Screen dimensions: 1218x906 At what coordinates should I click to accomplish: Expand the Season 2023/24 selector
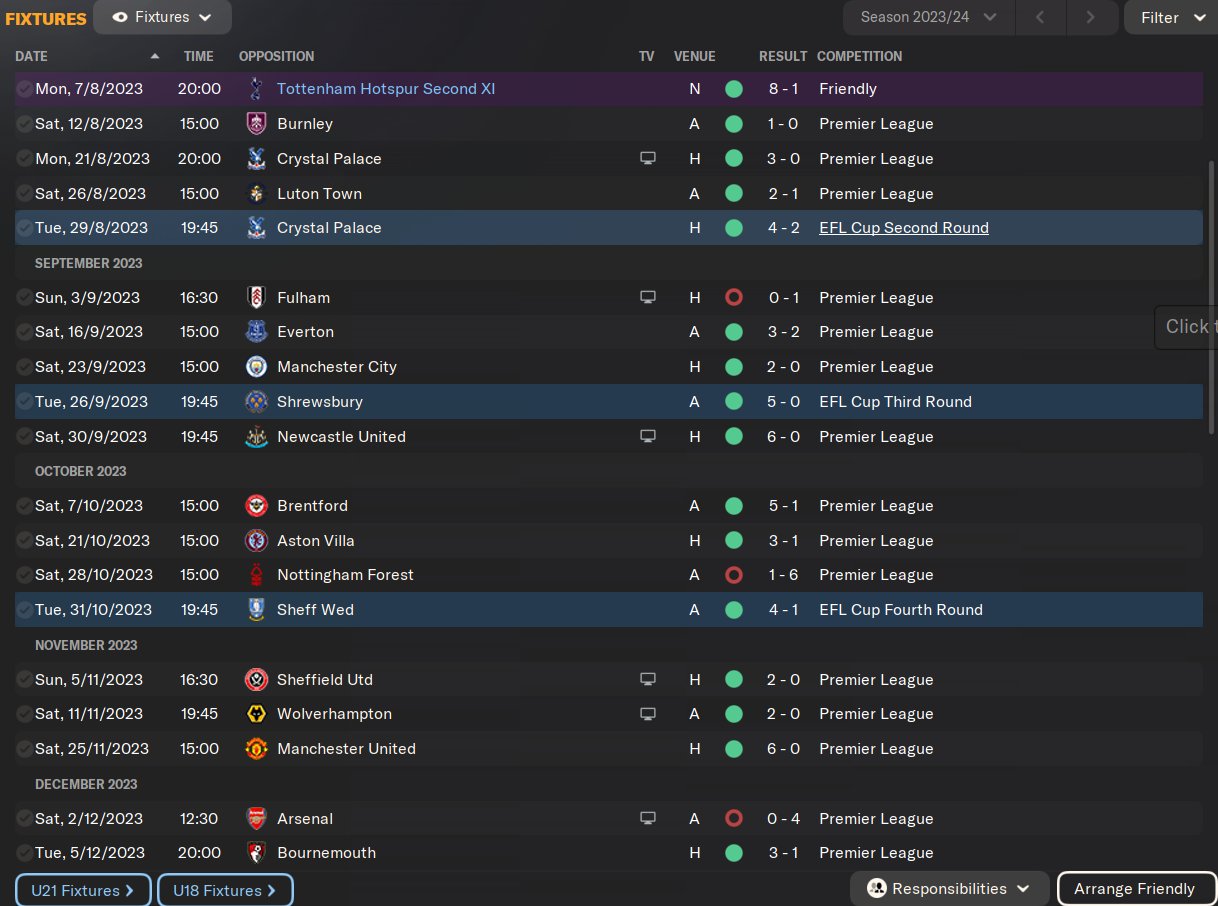tap(929, 17)
